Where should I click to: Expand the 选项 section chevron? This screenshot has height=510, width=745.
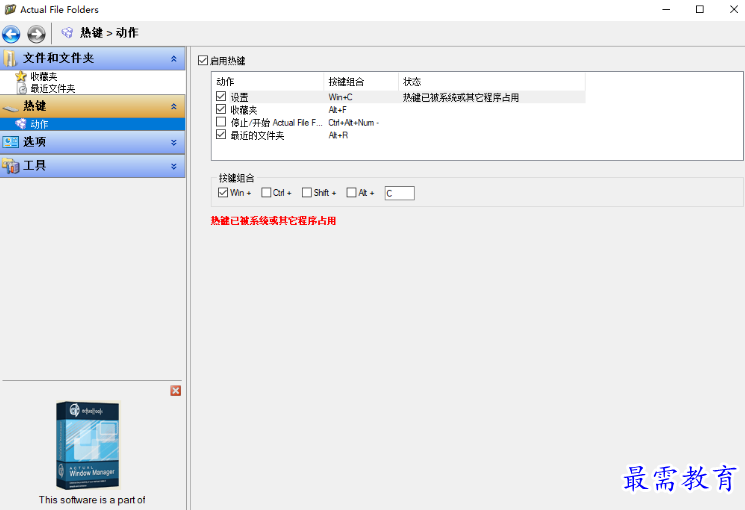(174, 143)
